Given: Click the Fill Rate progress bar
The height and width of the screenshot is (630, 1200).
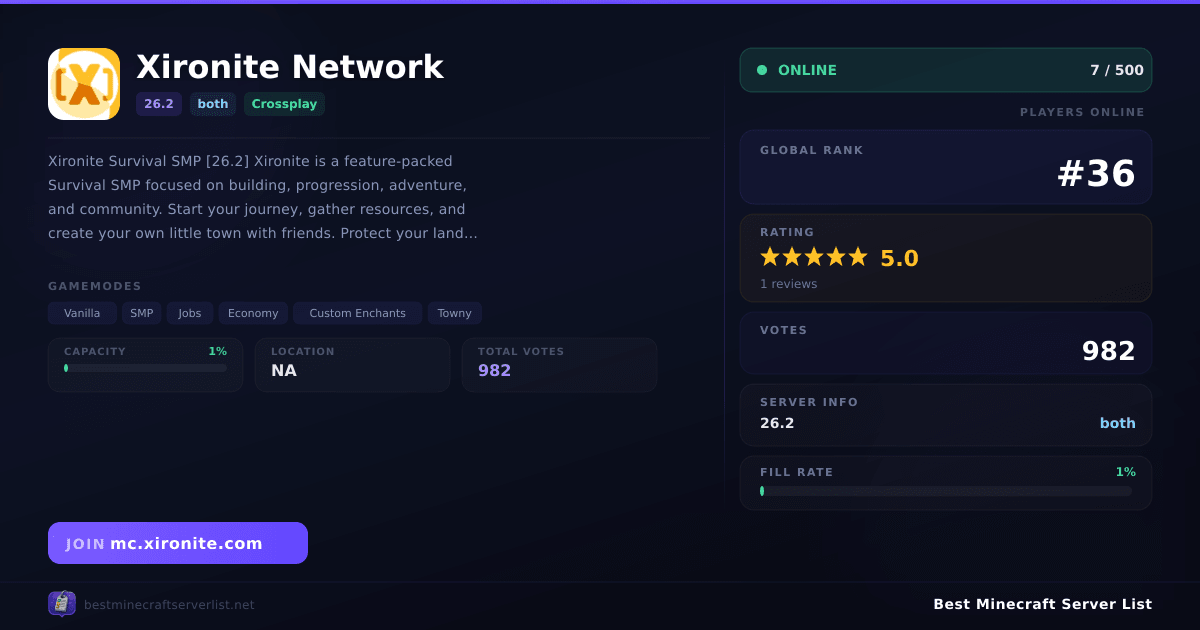Looking at the screenshot, I should click(946, 491).
